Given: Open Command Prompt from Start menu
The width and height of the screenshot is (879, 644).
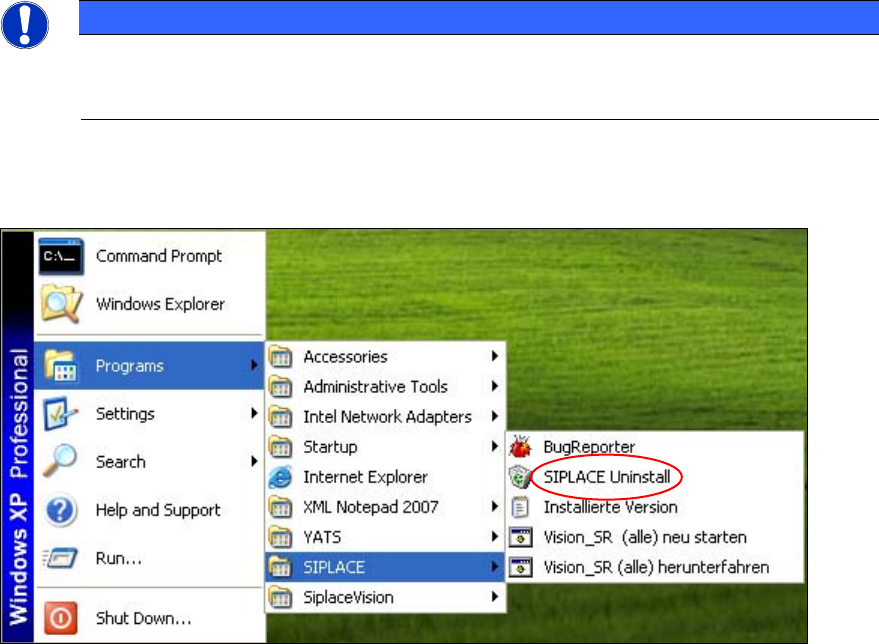Looking at the screenshot, I should (159, 256).
